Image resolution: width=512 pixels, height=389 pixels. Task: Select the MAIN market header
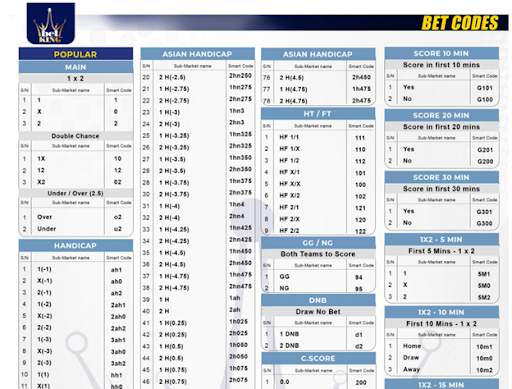click(x=76, y=67)
